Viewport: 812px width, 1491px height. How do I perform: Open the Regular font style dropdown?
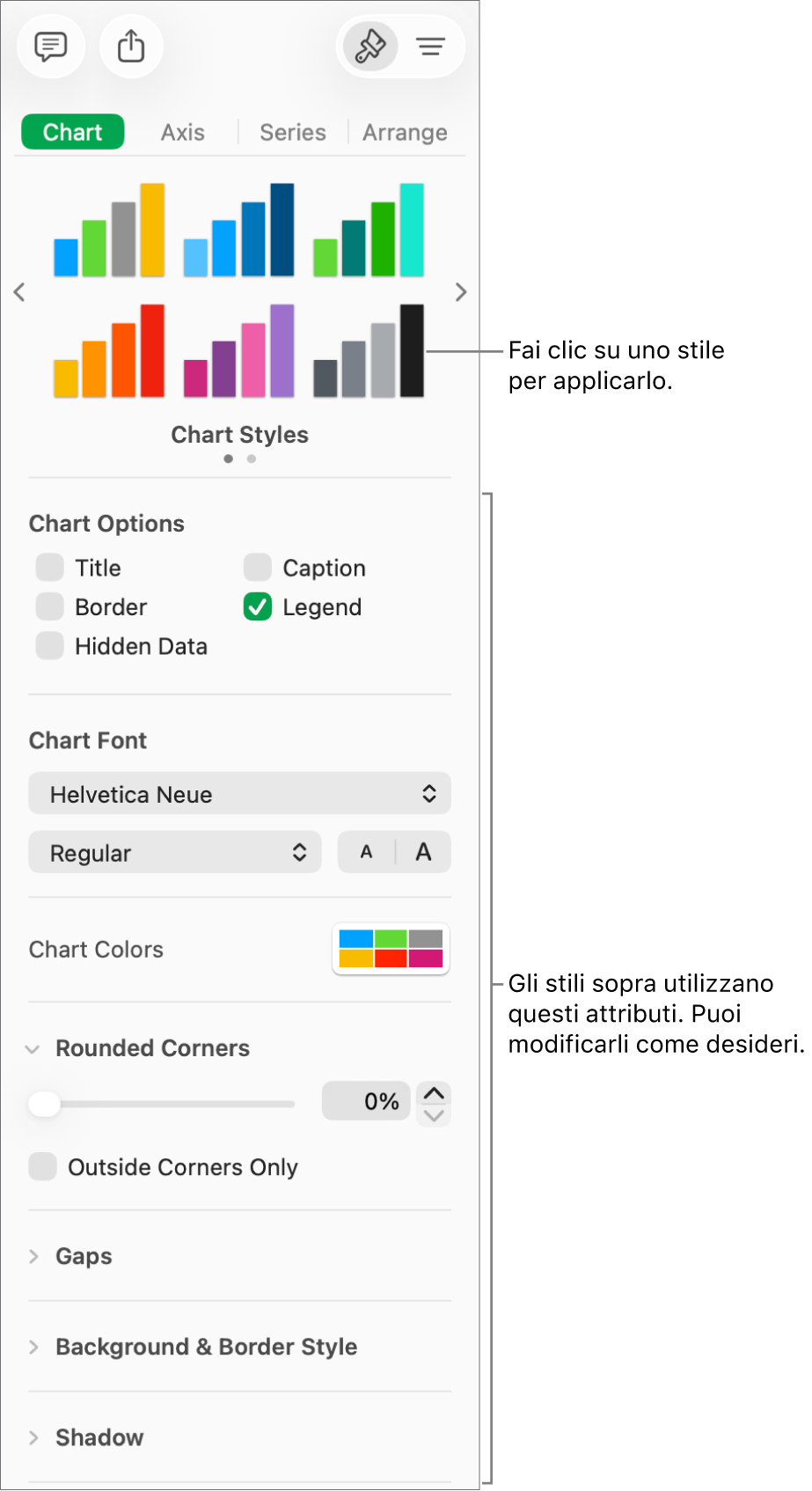coord(174,851)
